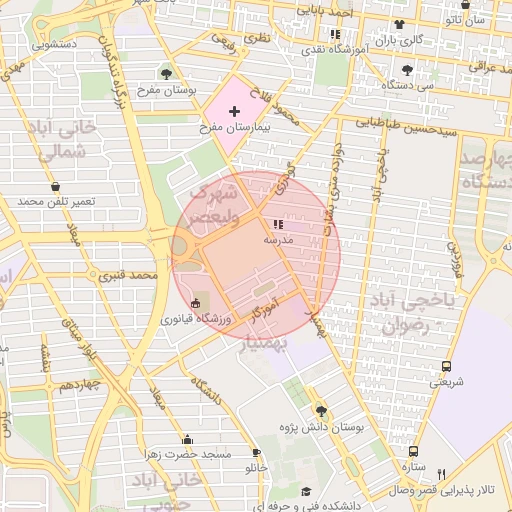Viewport: 512px width, 512px height.
Task: Click the shop icon at تعمیر تلفن محمد
Action: 56,187
